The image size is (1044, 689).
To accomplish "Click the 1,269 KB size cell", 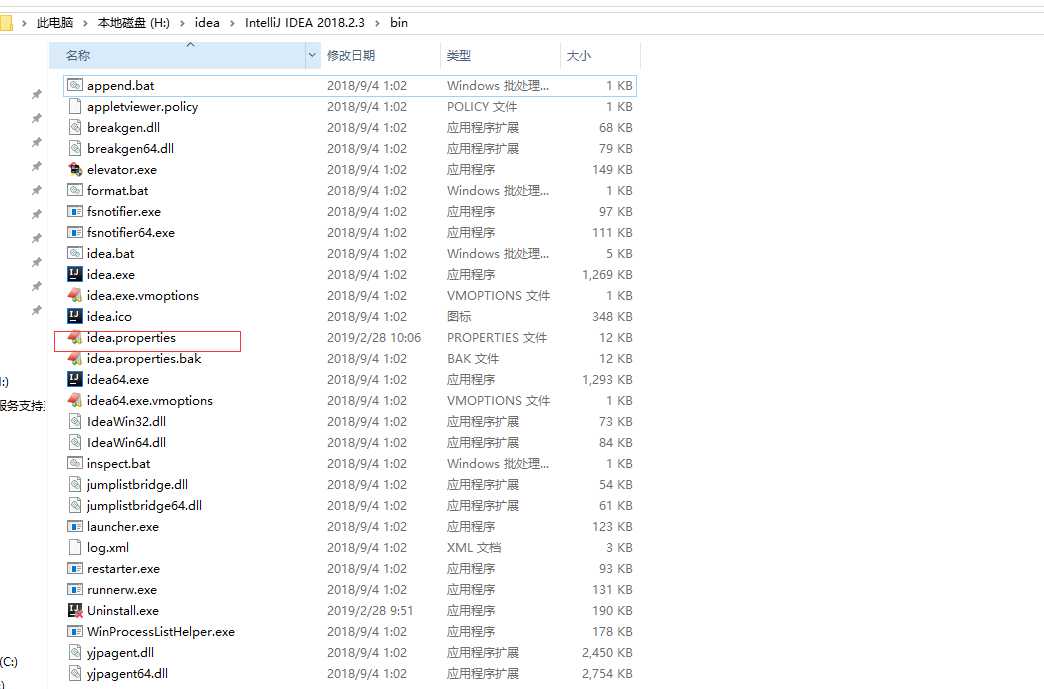I will (607, 274).
